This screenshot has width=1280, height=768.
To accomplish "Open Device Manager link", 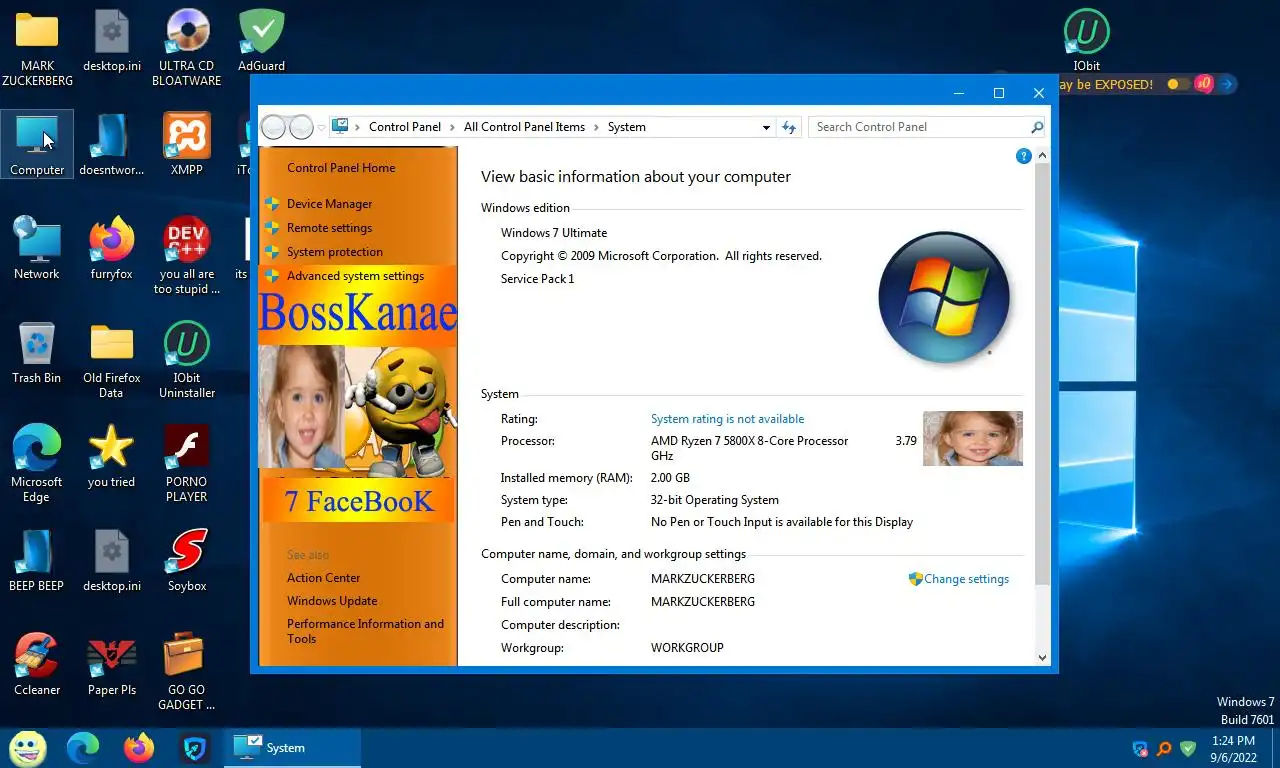I will 329,204.
